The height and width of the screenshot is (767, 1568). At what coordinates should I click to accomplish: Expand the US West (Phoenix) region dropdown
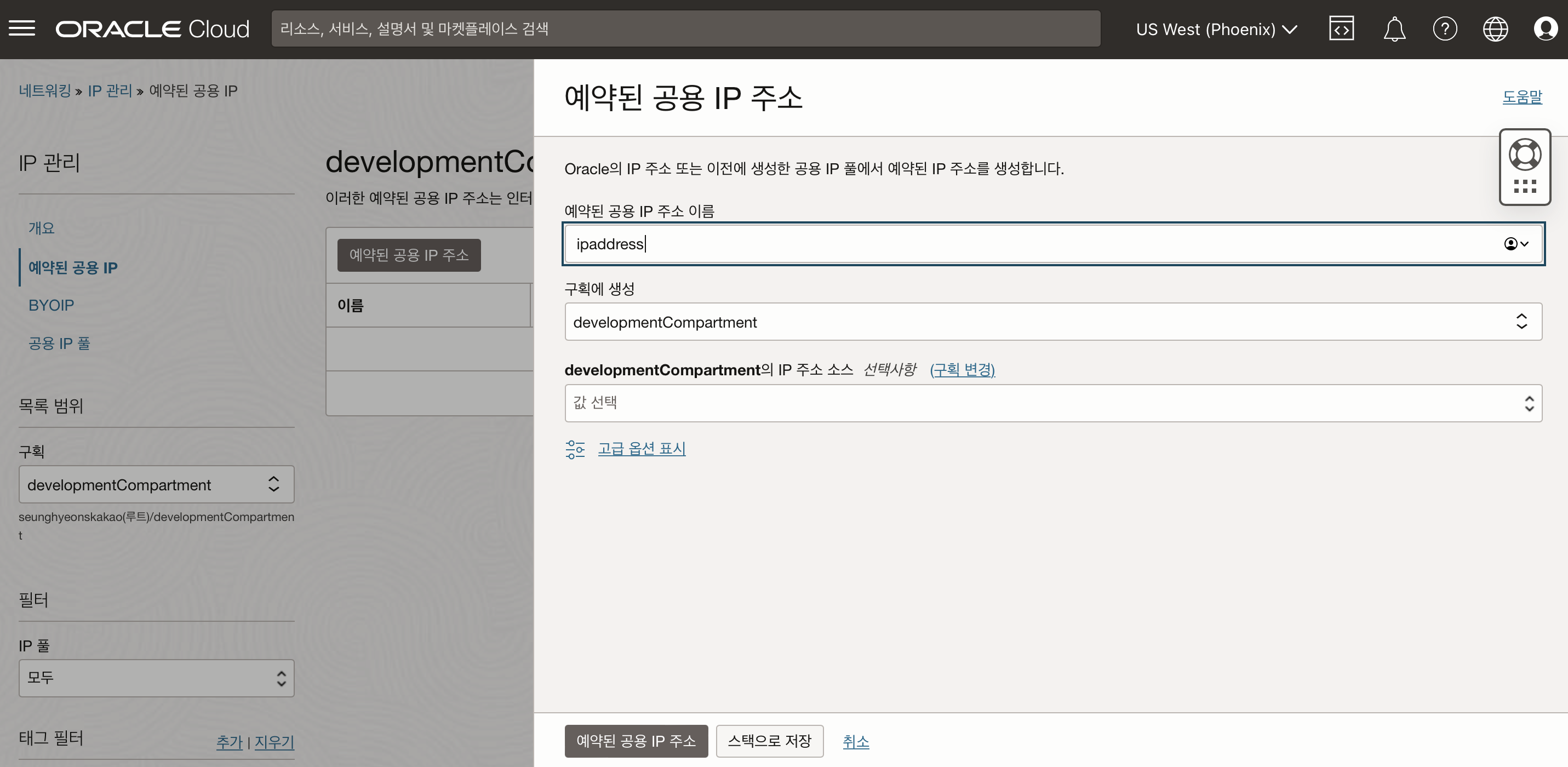pyautogui.click(x=1216, y=29)
